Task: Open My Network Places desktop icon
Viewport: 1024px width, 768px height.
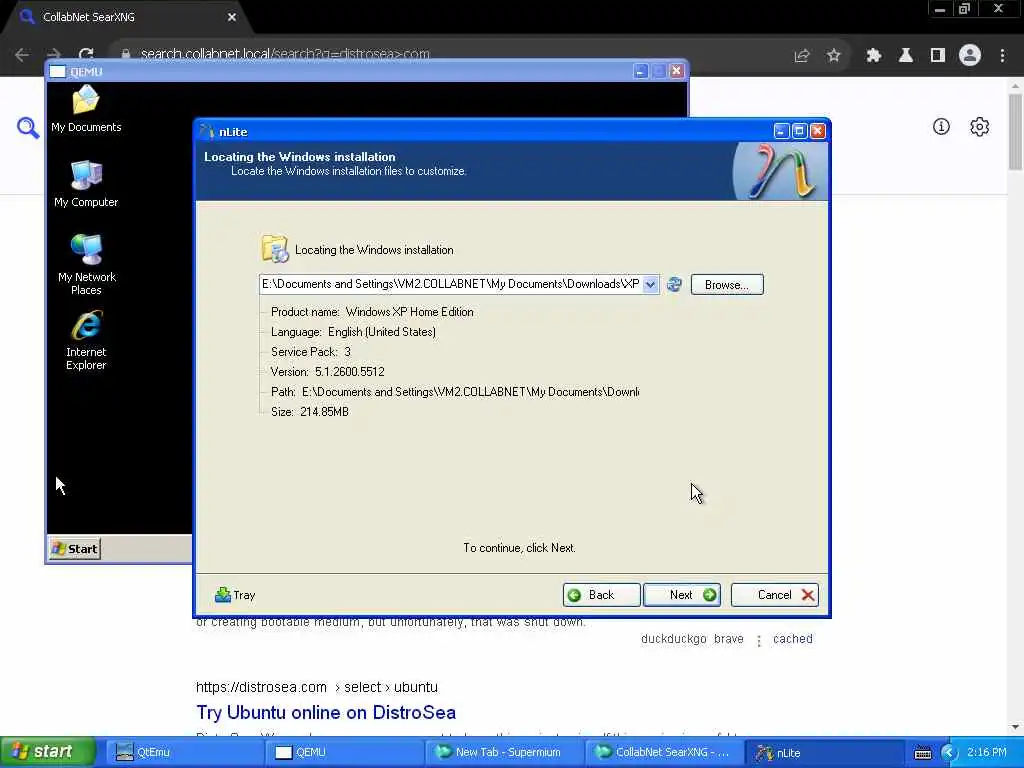Action: pos(86,264)
